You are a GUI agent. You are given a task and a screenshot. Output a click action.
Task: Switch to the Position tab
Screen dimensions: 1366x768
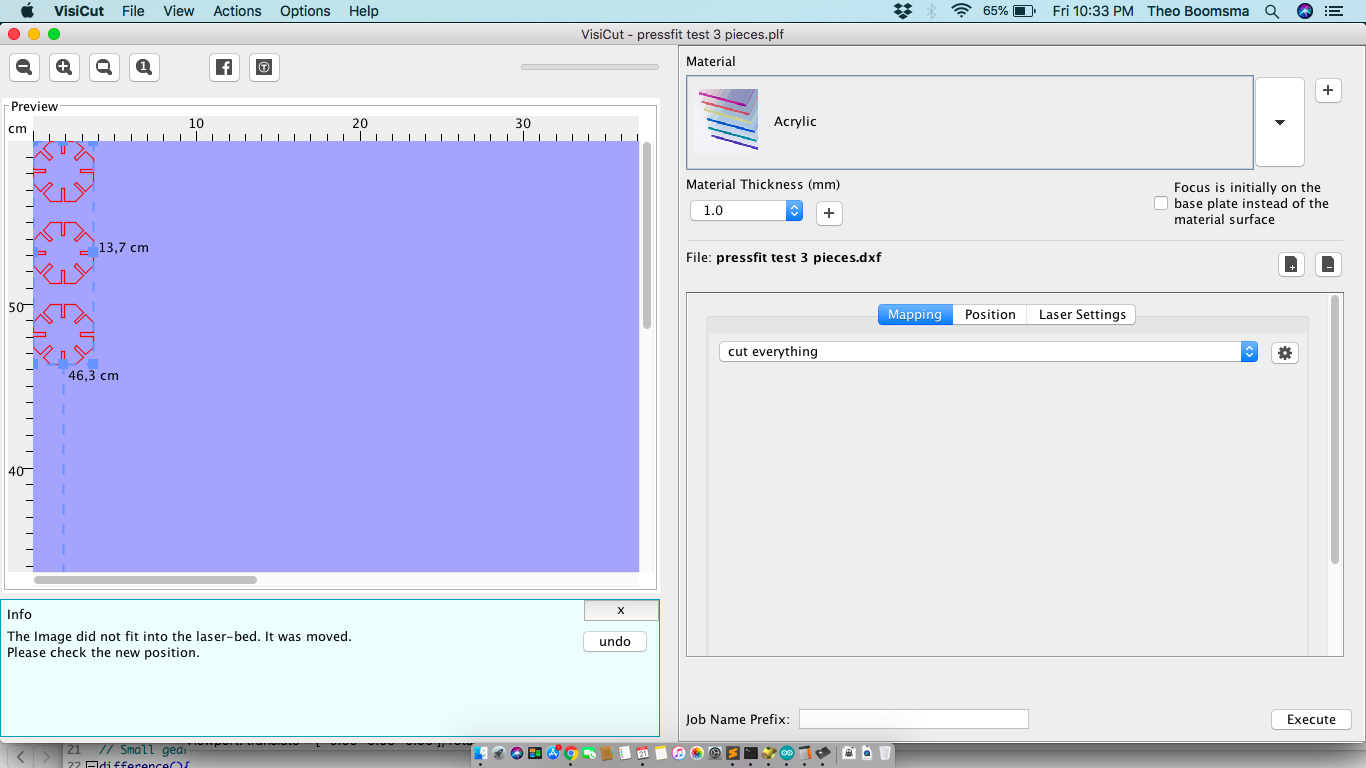click(x=990, y=314)
